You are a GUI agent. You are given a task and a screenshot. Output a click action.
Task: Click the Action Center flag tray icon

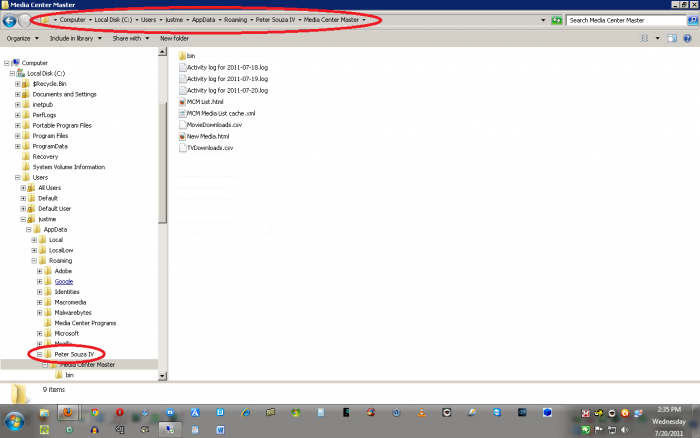click(x=599, y=430)
